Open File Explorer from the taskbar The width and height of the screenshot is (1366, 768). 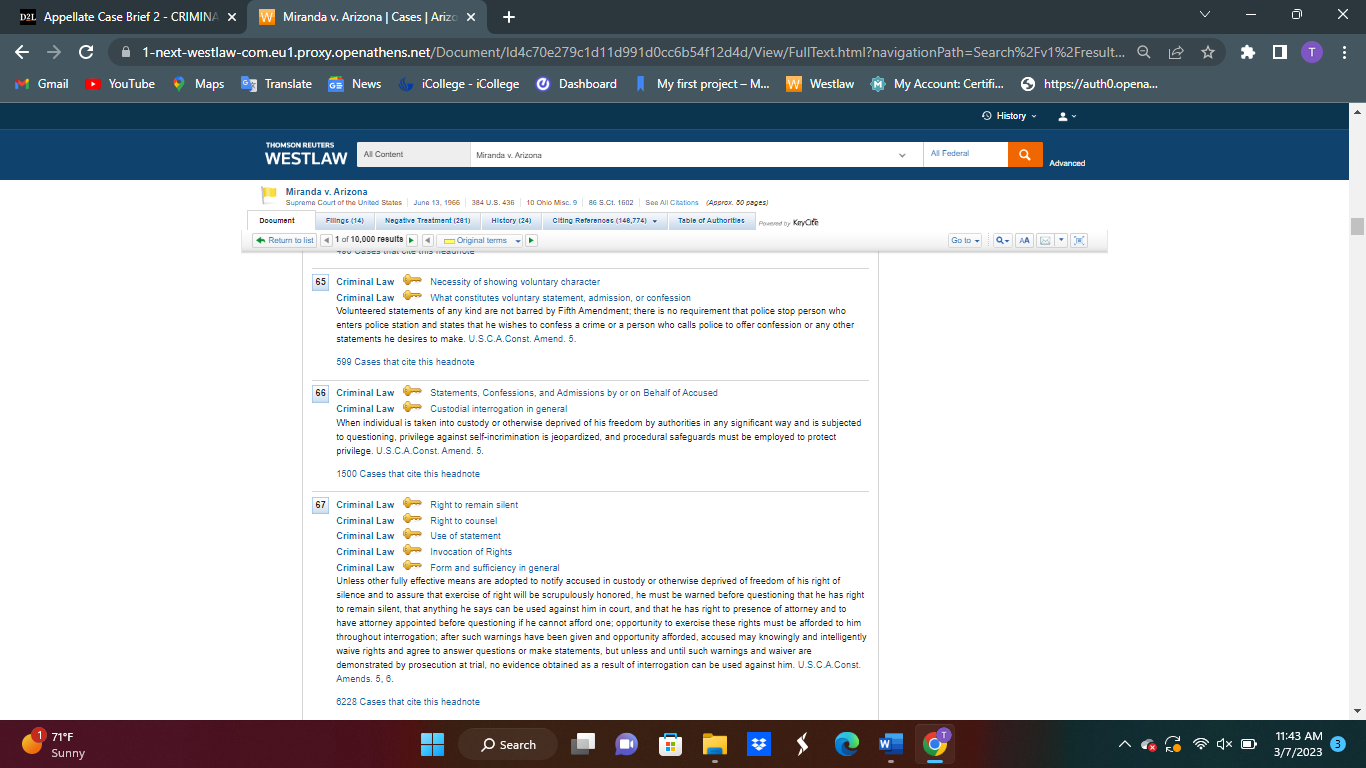pos(714,744)
